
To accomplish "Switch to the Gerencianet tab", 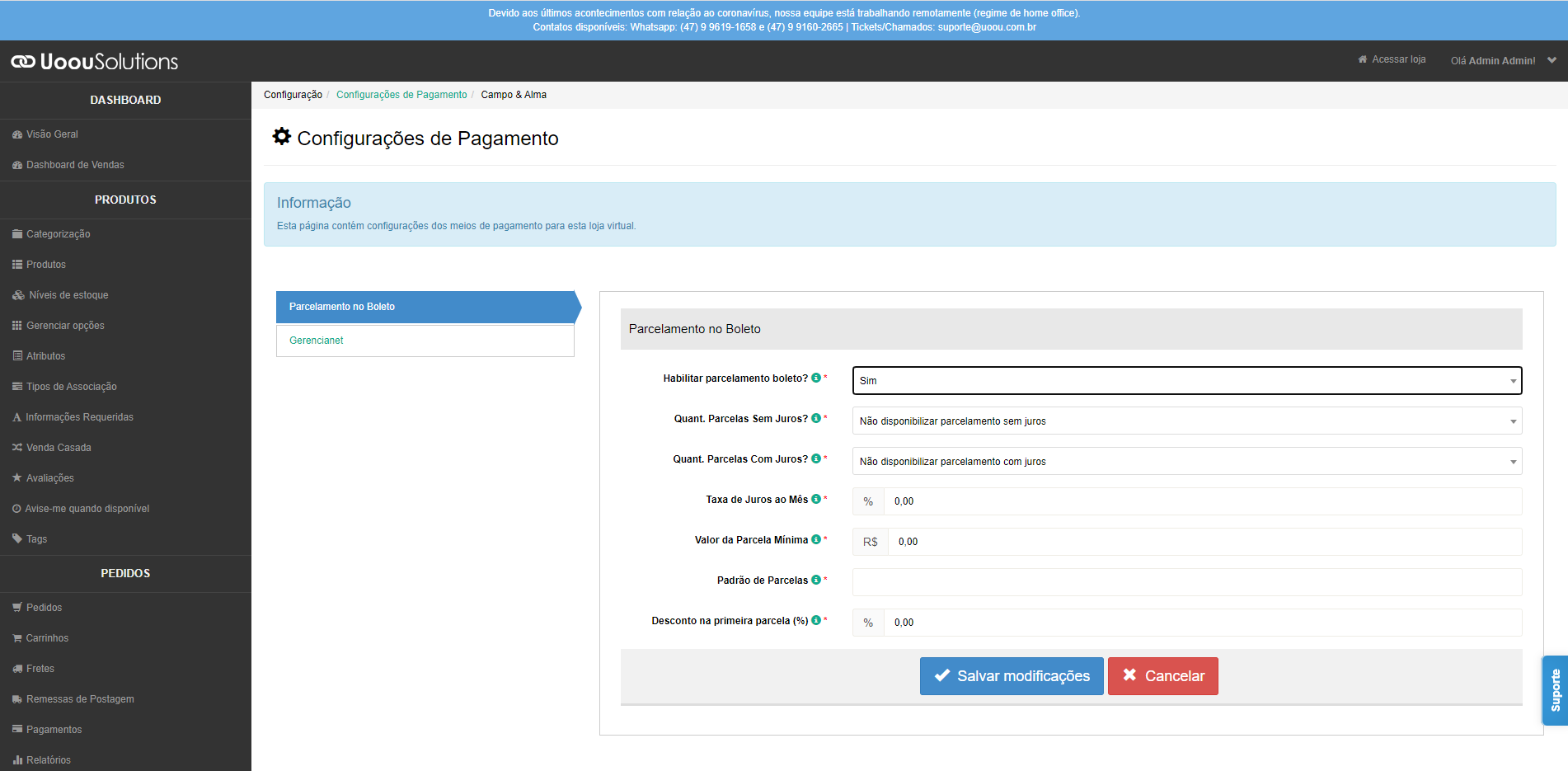I will click(425, 341).
